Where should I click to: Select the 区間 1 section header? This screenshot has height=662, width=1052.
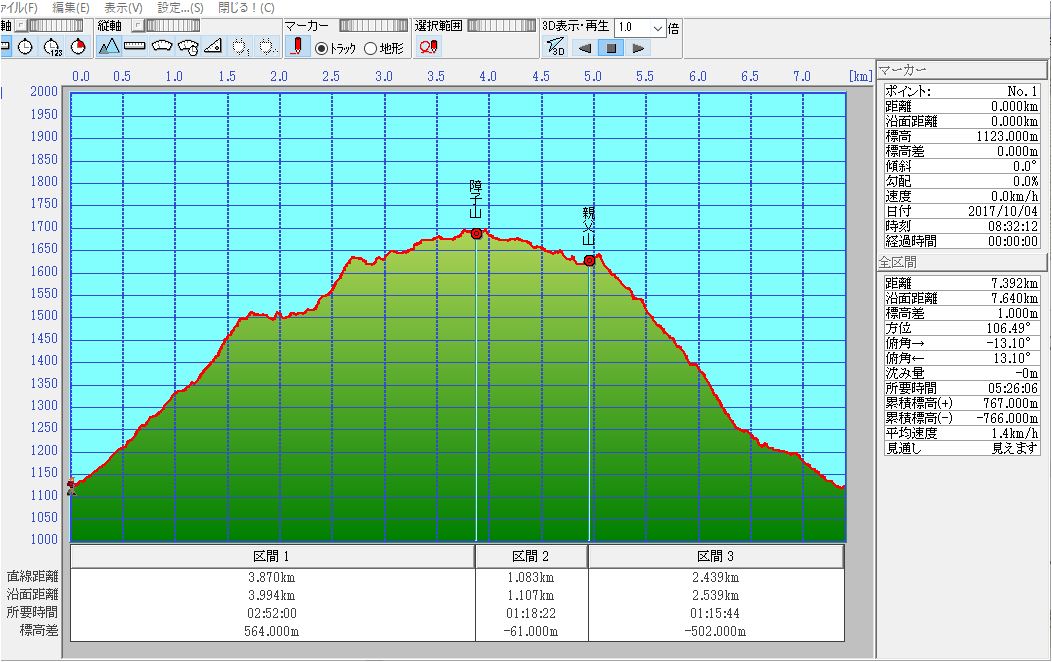[x=272, y=556]
